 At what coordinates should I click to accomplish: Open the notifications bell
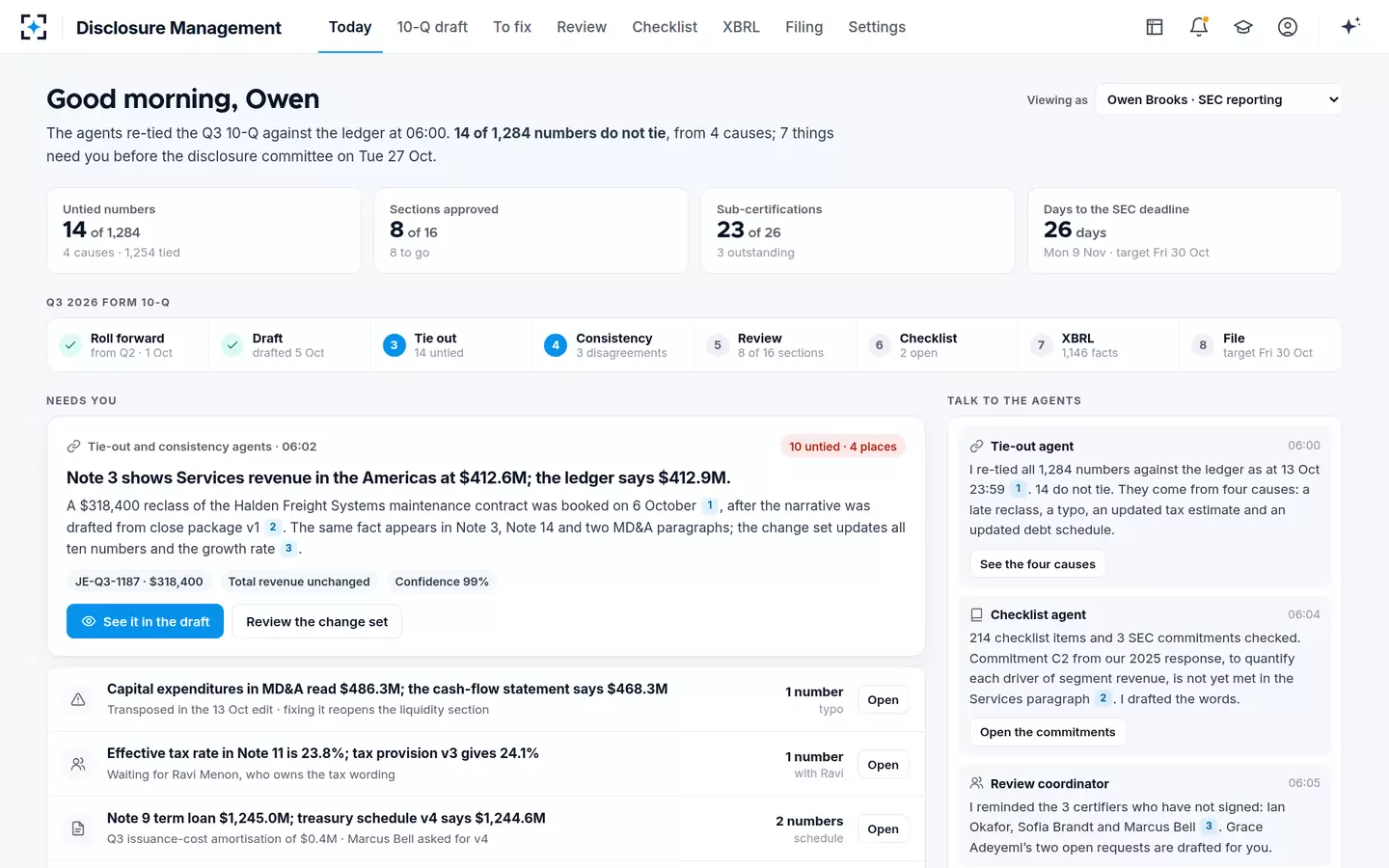click(1199, 27)
